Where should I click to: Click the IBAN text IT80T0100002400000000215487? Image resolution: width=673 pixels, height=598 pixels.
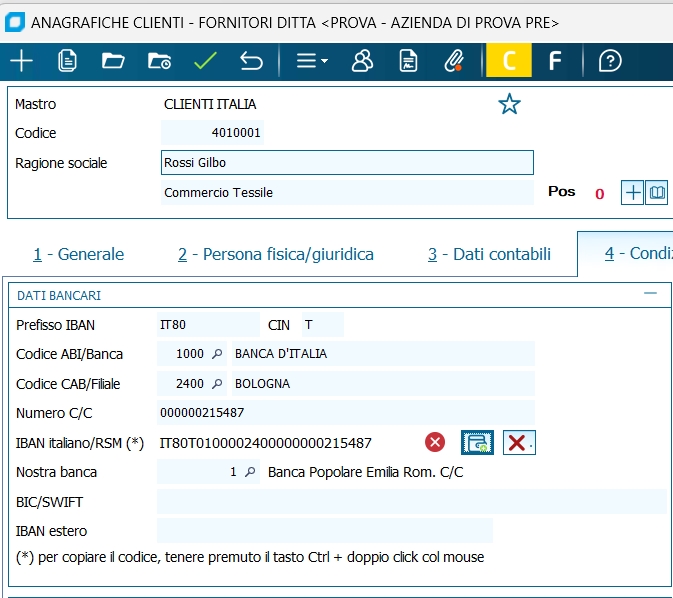pos(265,443)
